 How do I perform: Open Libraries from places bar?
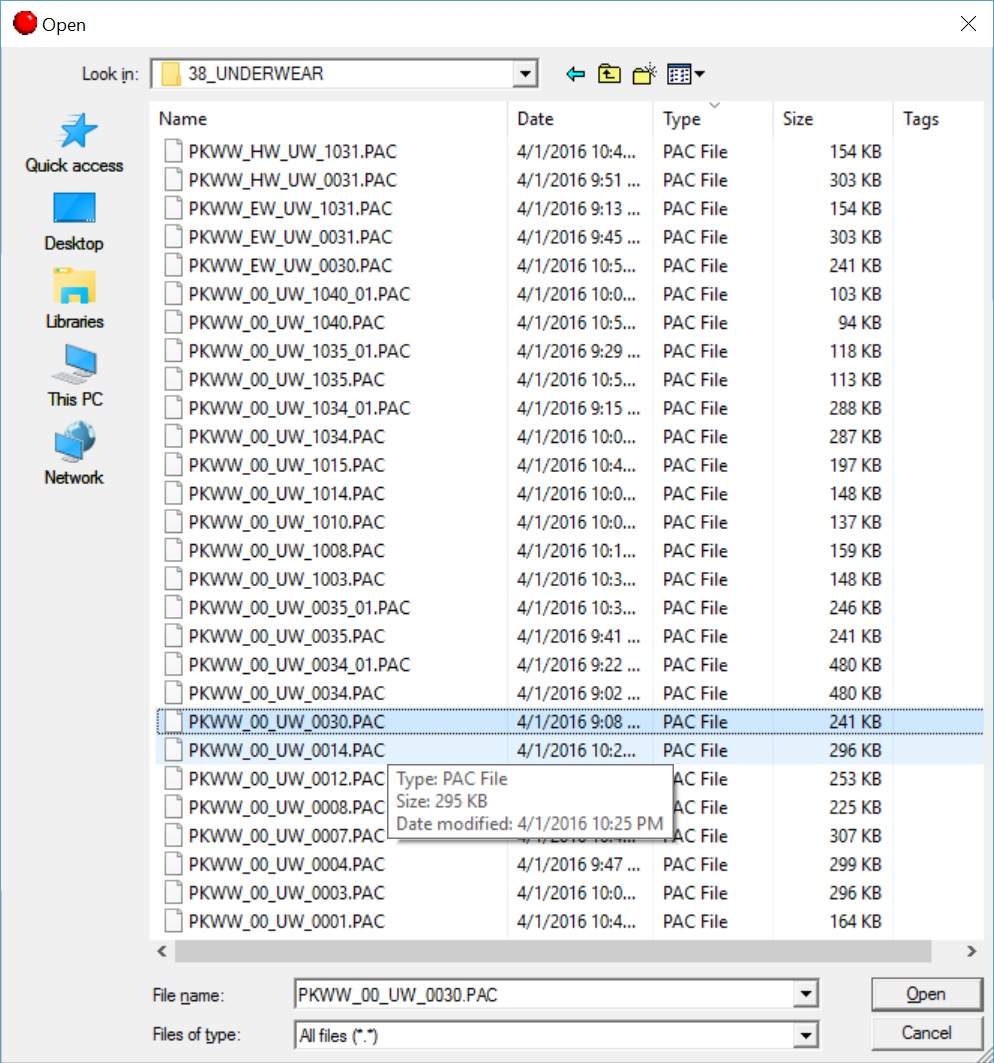[75, 299]
